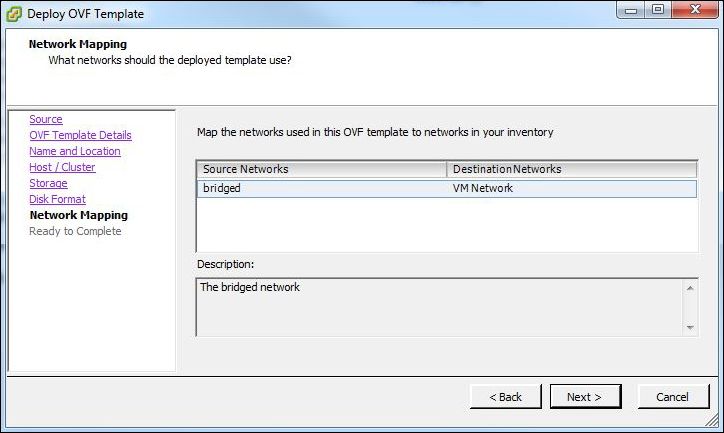Click the VMware icon in title bar
724x433 pixels.
[14, 14]
